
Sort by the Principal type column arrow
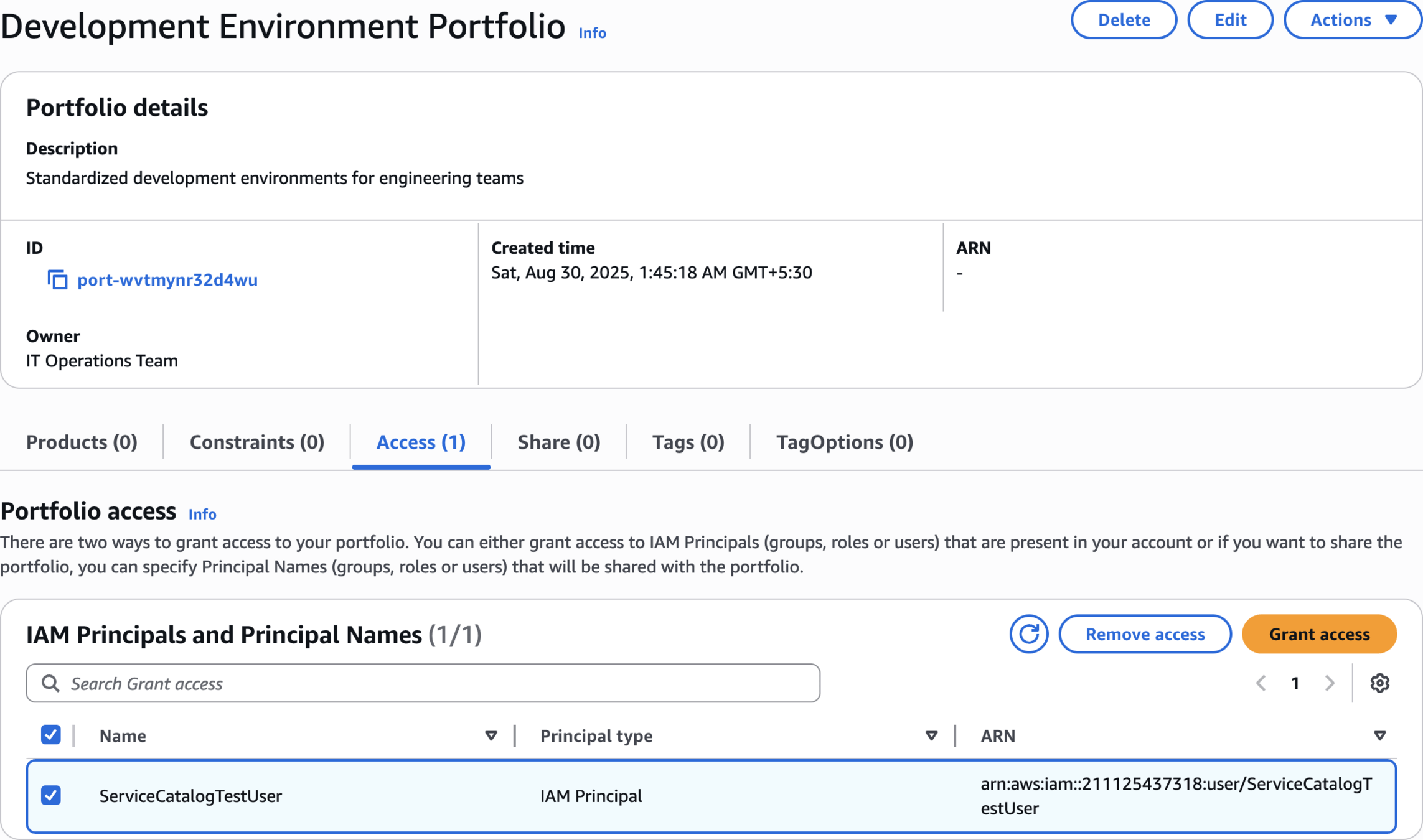coord(931,736)
